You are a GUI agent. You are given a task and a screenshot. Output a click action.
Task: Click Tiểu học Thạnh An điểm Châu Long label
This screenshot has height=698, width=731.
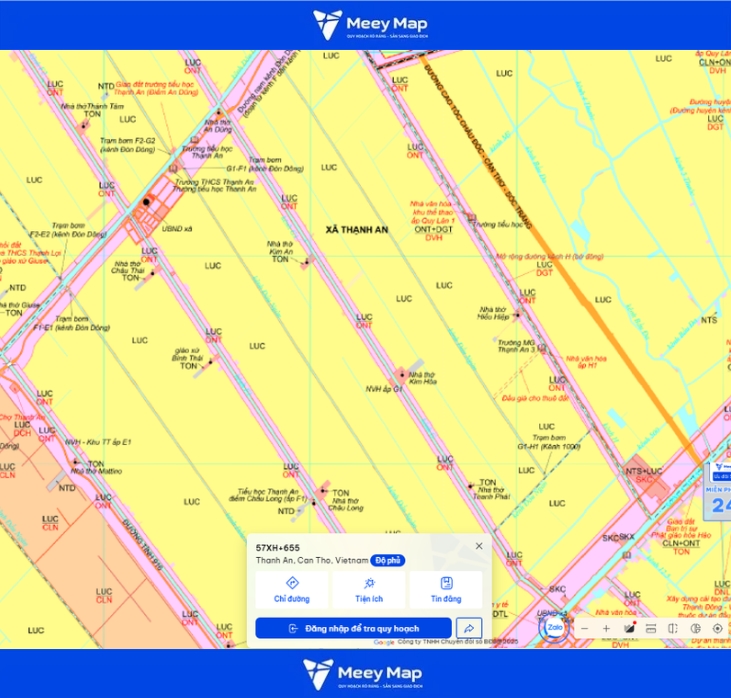[x=268, y=495]
